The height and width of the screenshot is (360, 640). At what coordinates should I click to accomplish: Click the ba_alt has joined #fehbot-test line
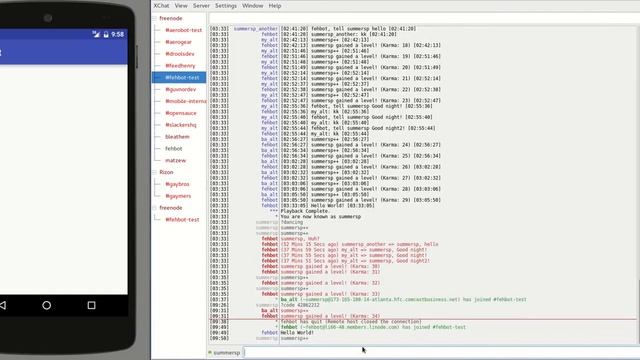point(404,300)
